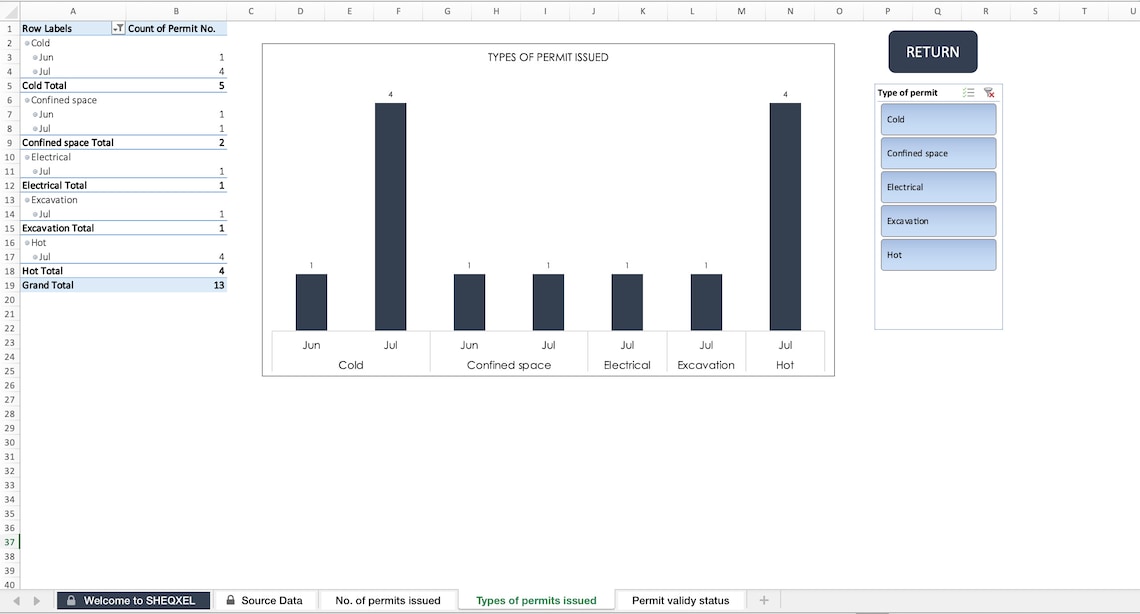Add a new sheet with plus icon
Screen dimensions: 1140x614
763,600
